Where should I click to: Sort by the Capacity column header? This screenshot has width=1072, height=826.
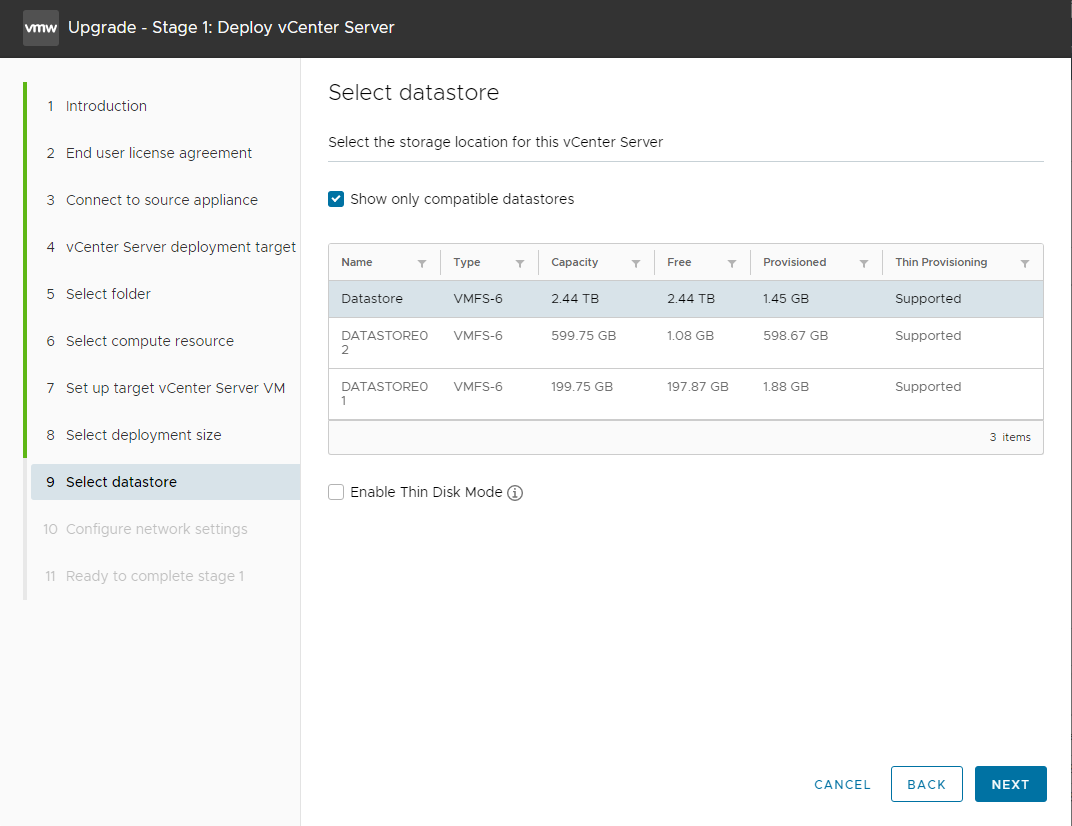point(574,262)
